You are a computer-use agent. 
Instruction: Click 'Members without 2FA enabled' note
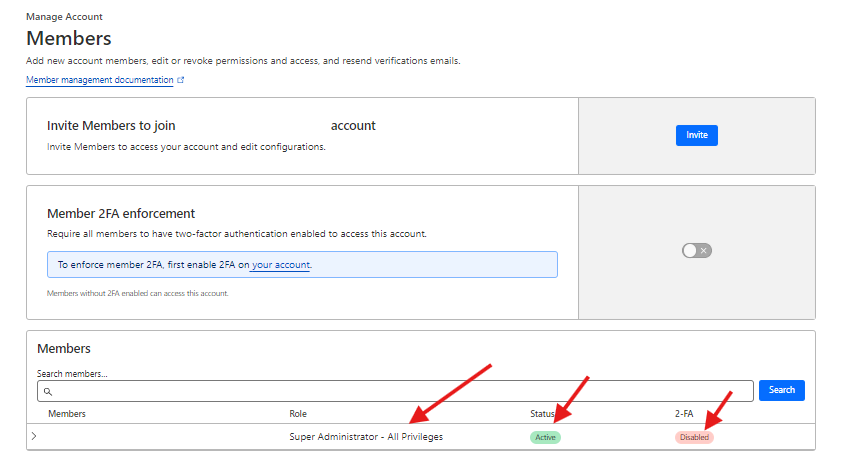click(x=138, y=294)
